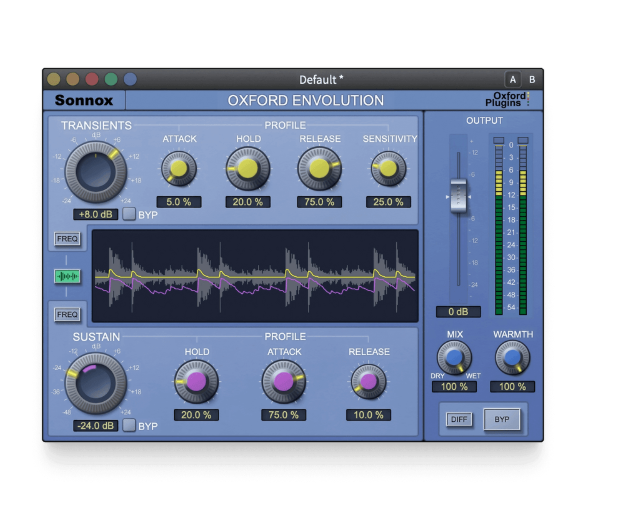The image size is (624, 520).
Task: Click the Transients gain knob
Action: 95,171
